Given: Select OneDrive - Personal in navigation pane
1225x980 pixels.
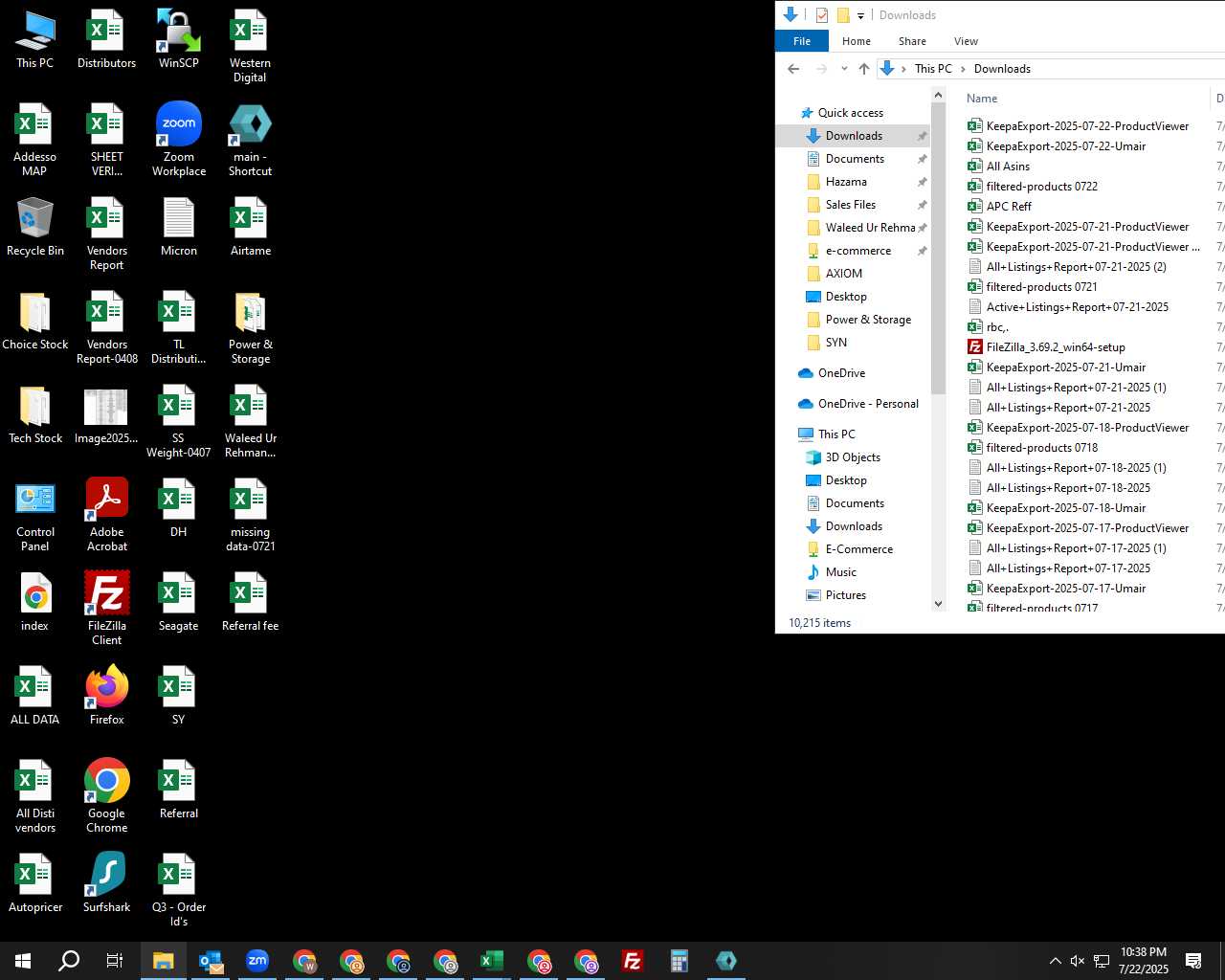Looking at the screenshot, I should click(868, 404).
